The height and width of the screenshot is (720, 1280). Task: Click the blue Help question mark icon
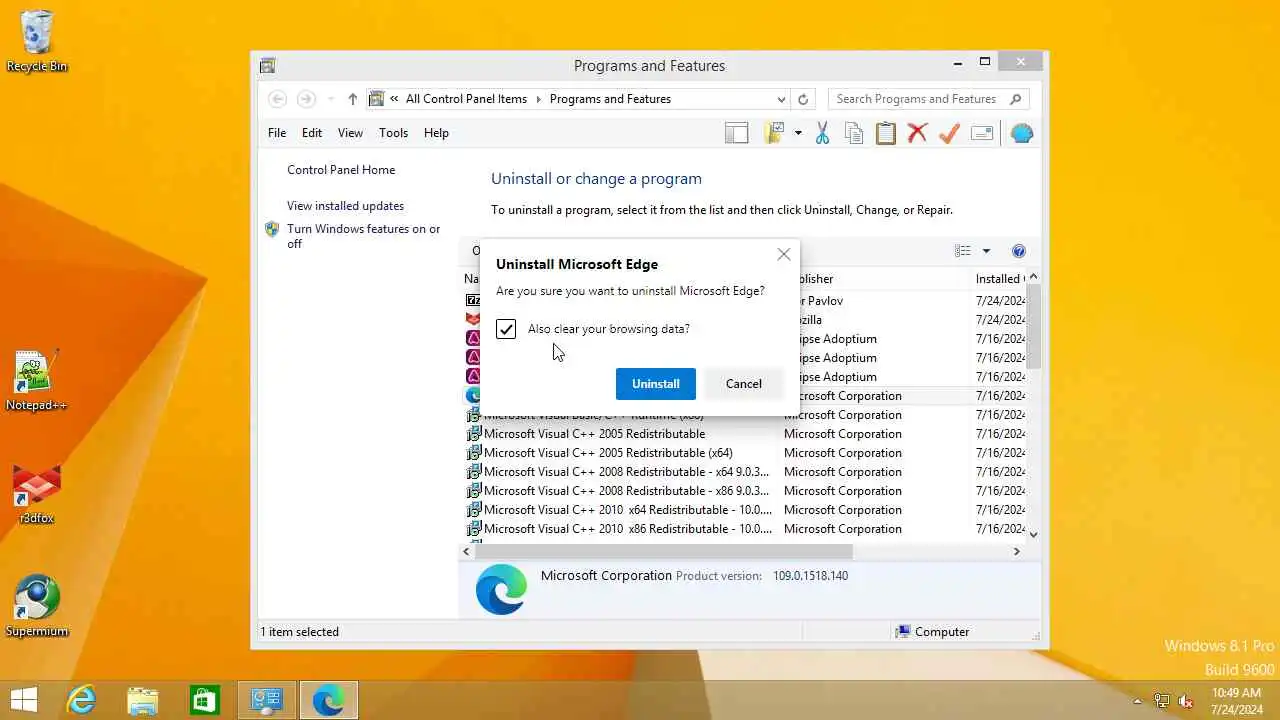coord(1019,251)
